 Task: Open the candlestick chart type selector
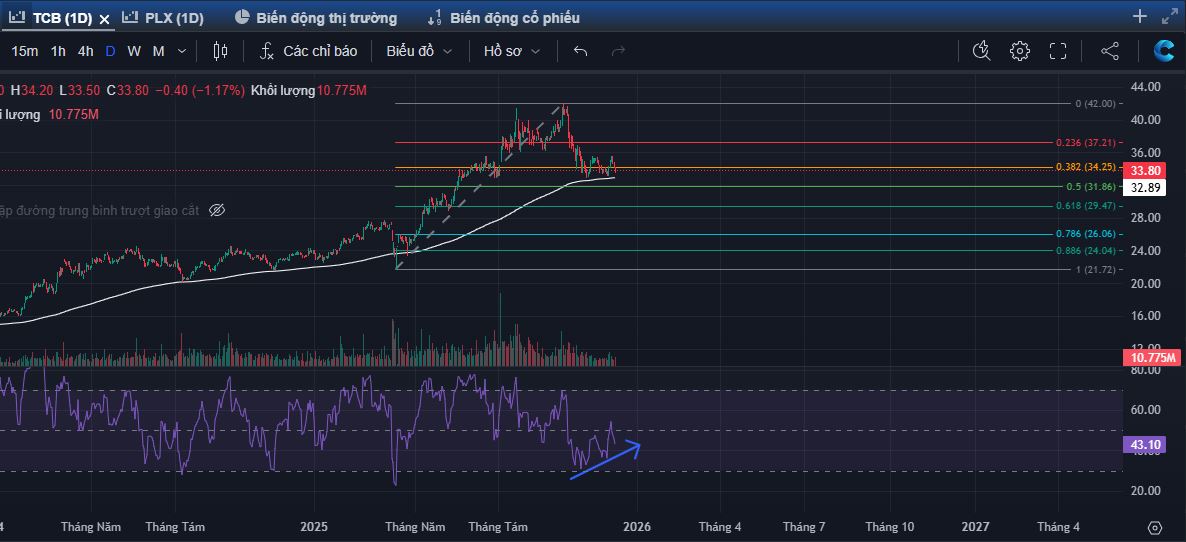tap(220, 51)
